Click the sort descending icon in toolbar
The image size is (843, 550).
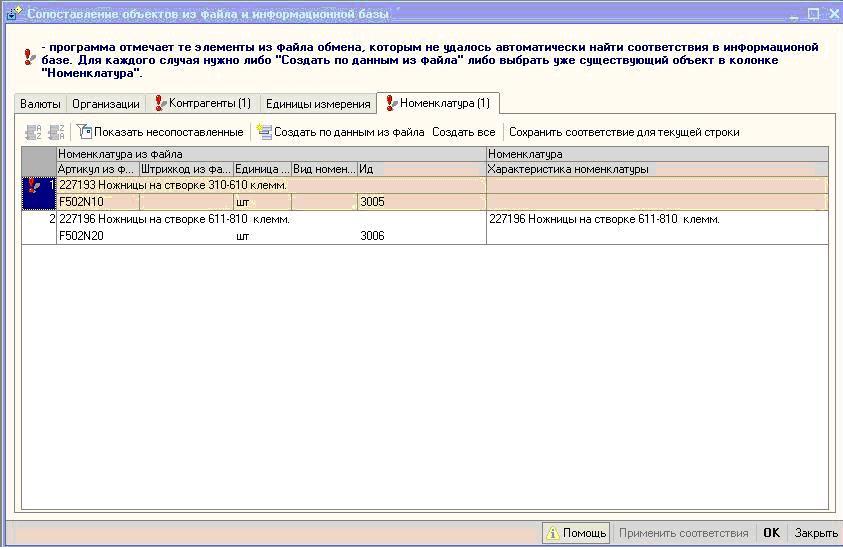(x=55, y=132)
